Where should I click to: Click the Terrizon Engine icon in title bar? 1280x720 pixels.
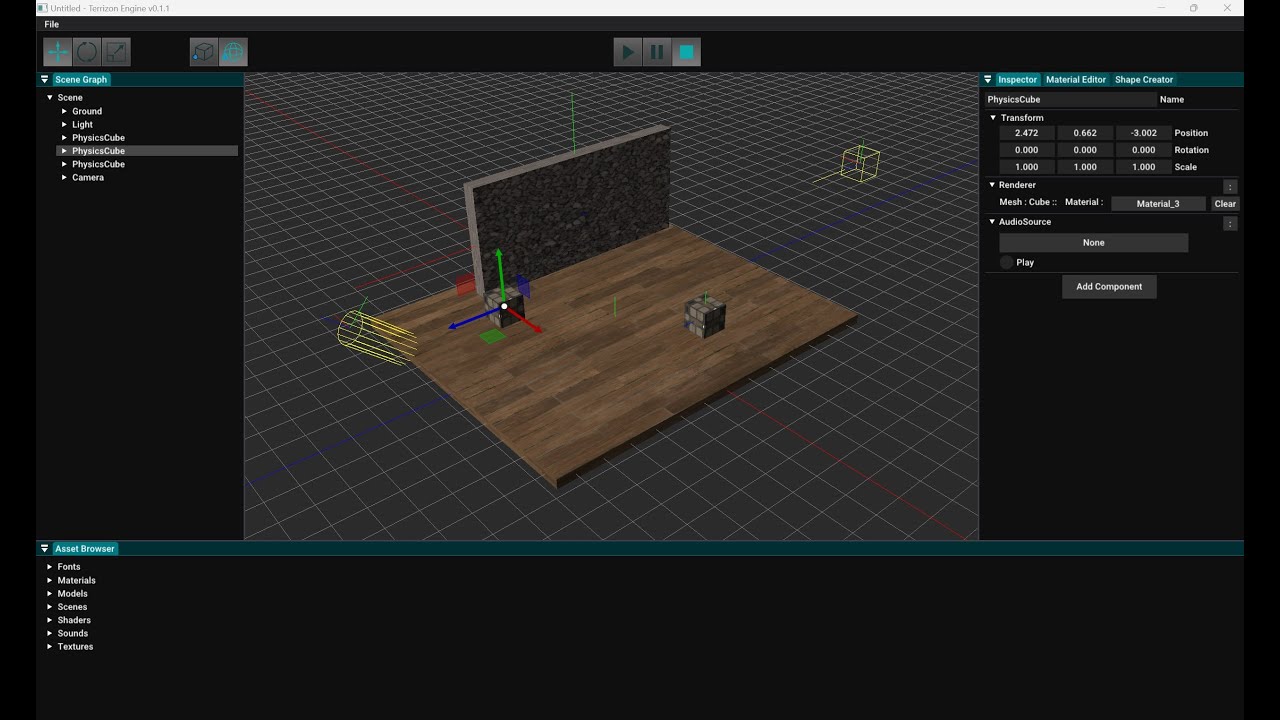click(43, 8)
